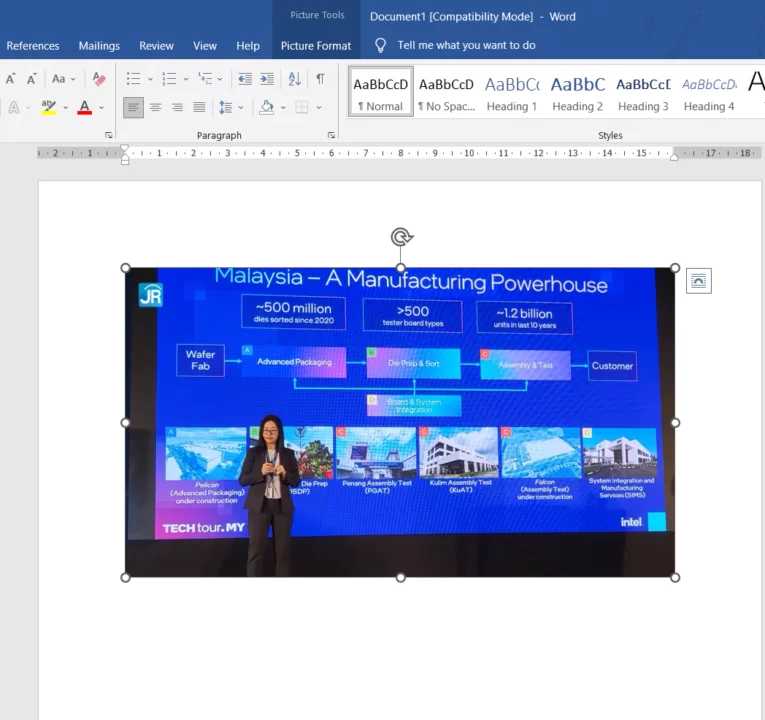Open the Bullets list dropdown arrow

[x=150, y=79]
